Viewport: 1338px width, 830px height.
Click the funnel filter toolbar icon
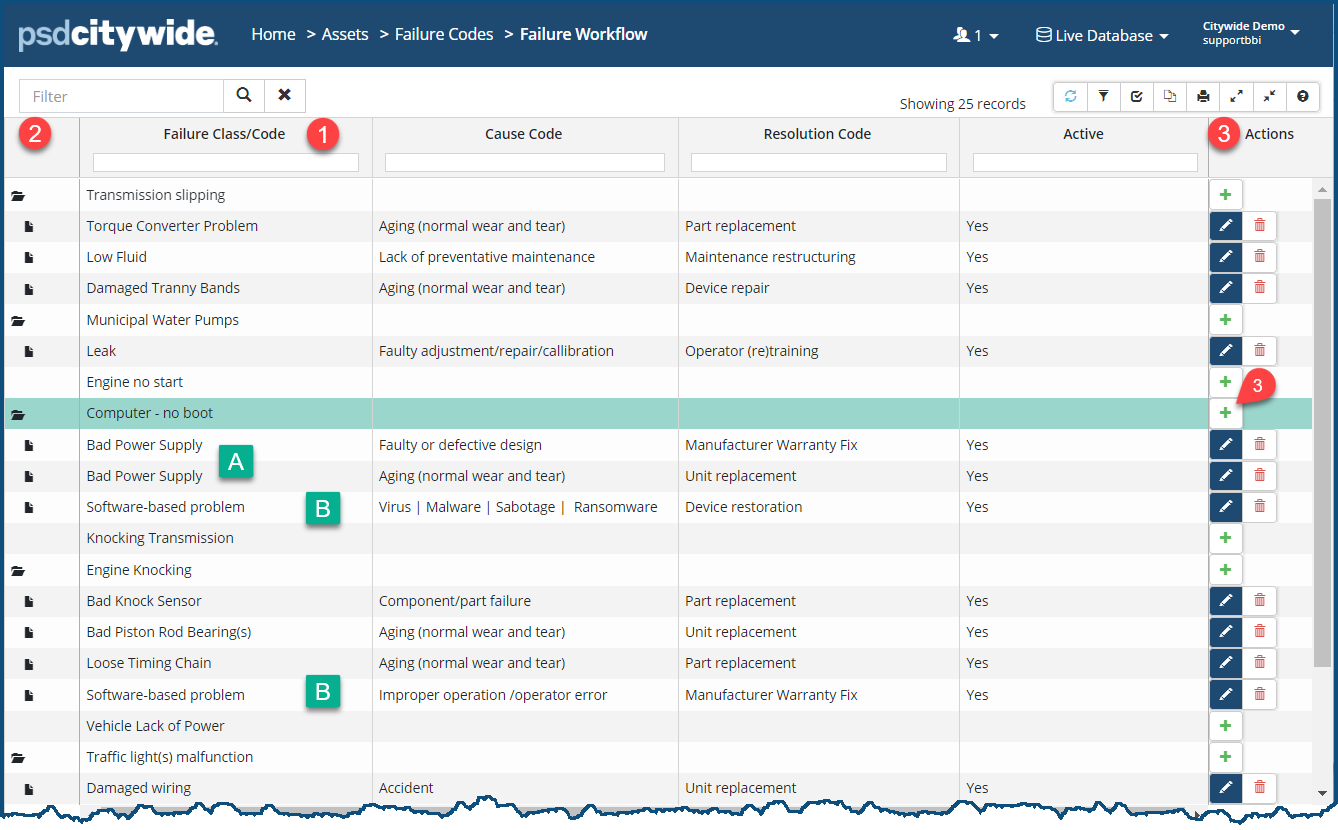coord(1103,96)
